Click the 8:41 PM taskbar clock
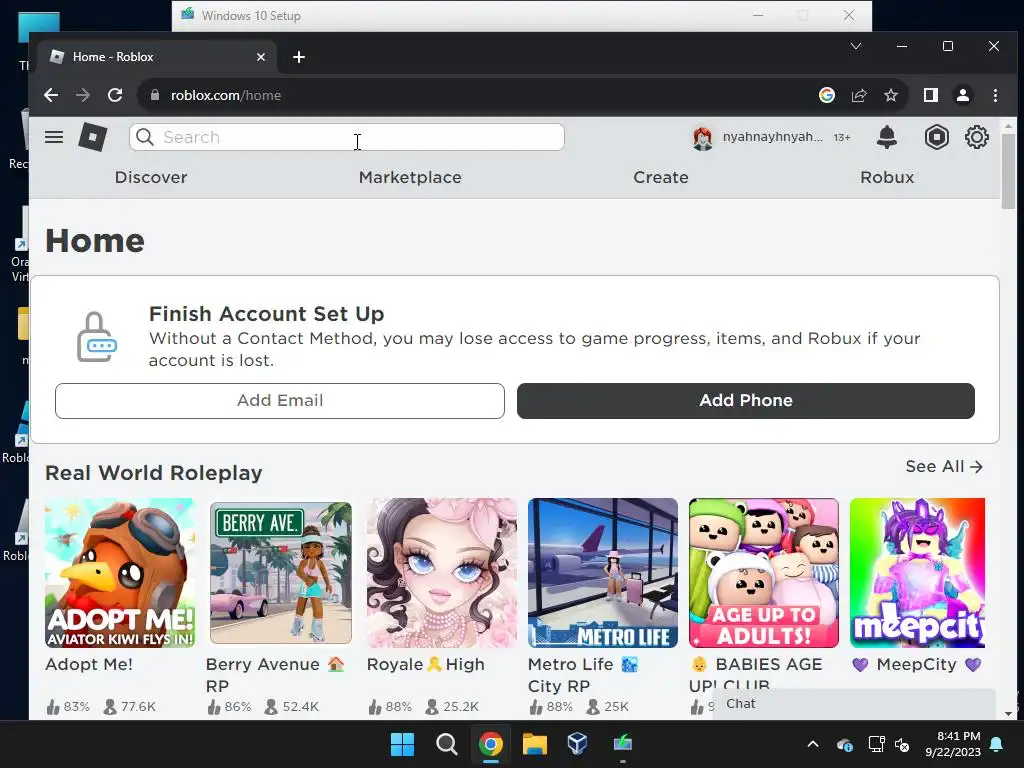 coord(953,744)
